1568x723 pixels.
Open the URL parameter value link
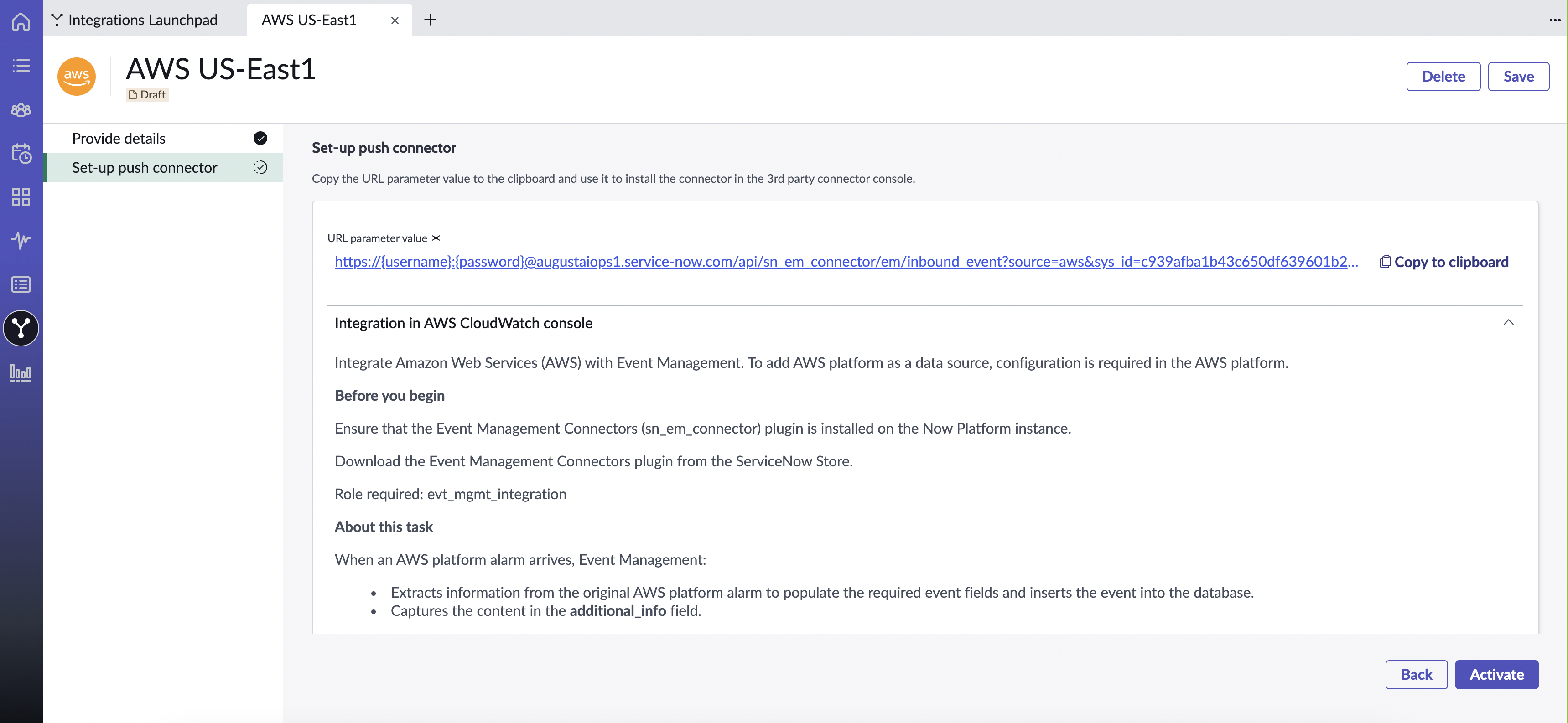point(846,262)
